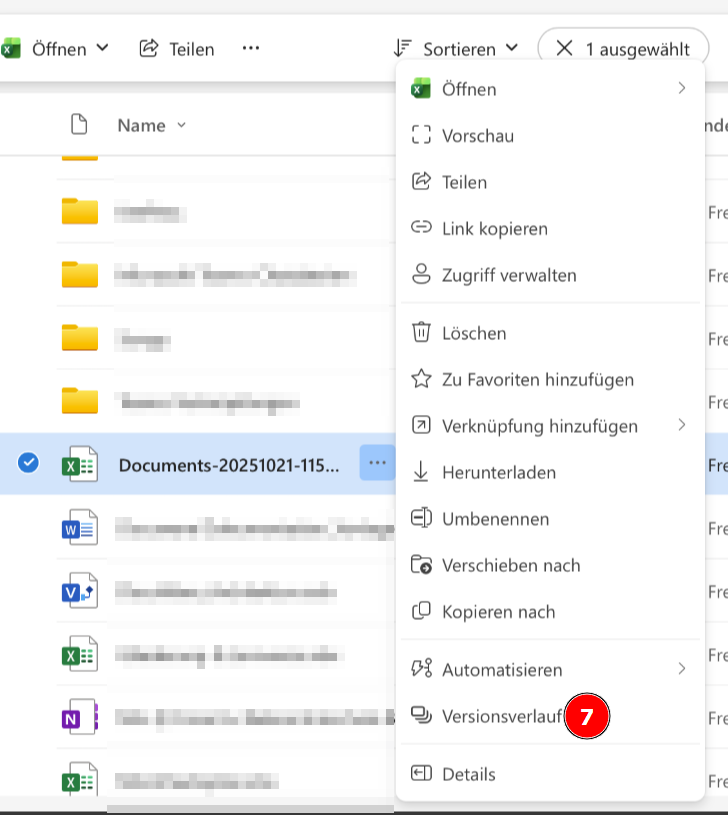The image size is (728, 815).
Task: Click Teilen button in the top toolbar
Action: click(x=177, y=48)
